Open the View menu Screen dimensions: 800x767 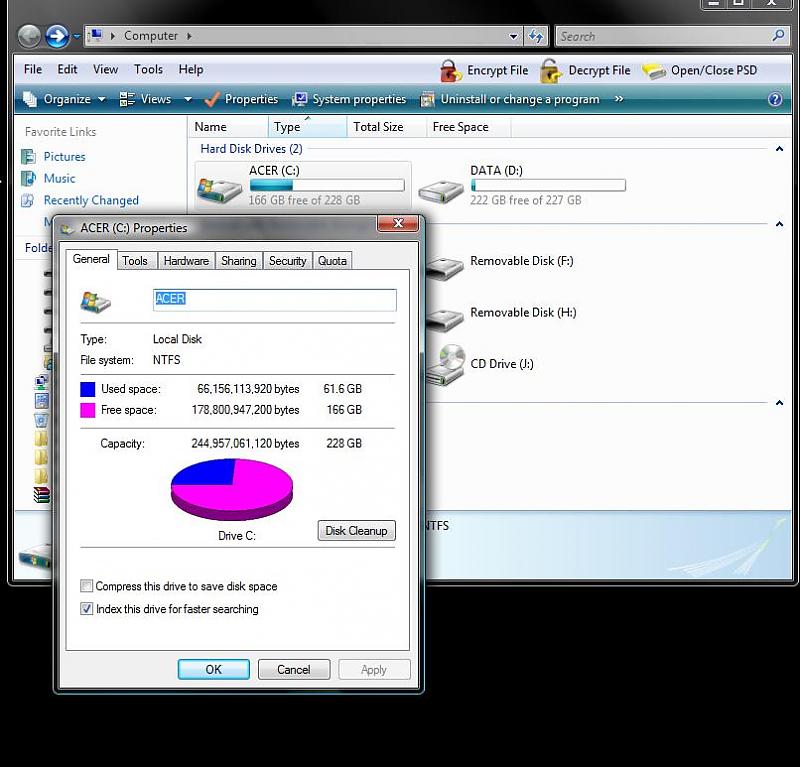coord(106,69)
